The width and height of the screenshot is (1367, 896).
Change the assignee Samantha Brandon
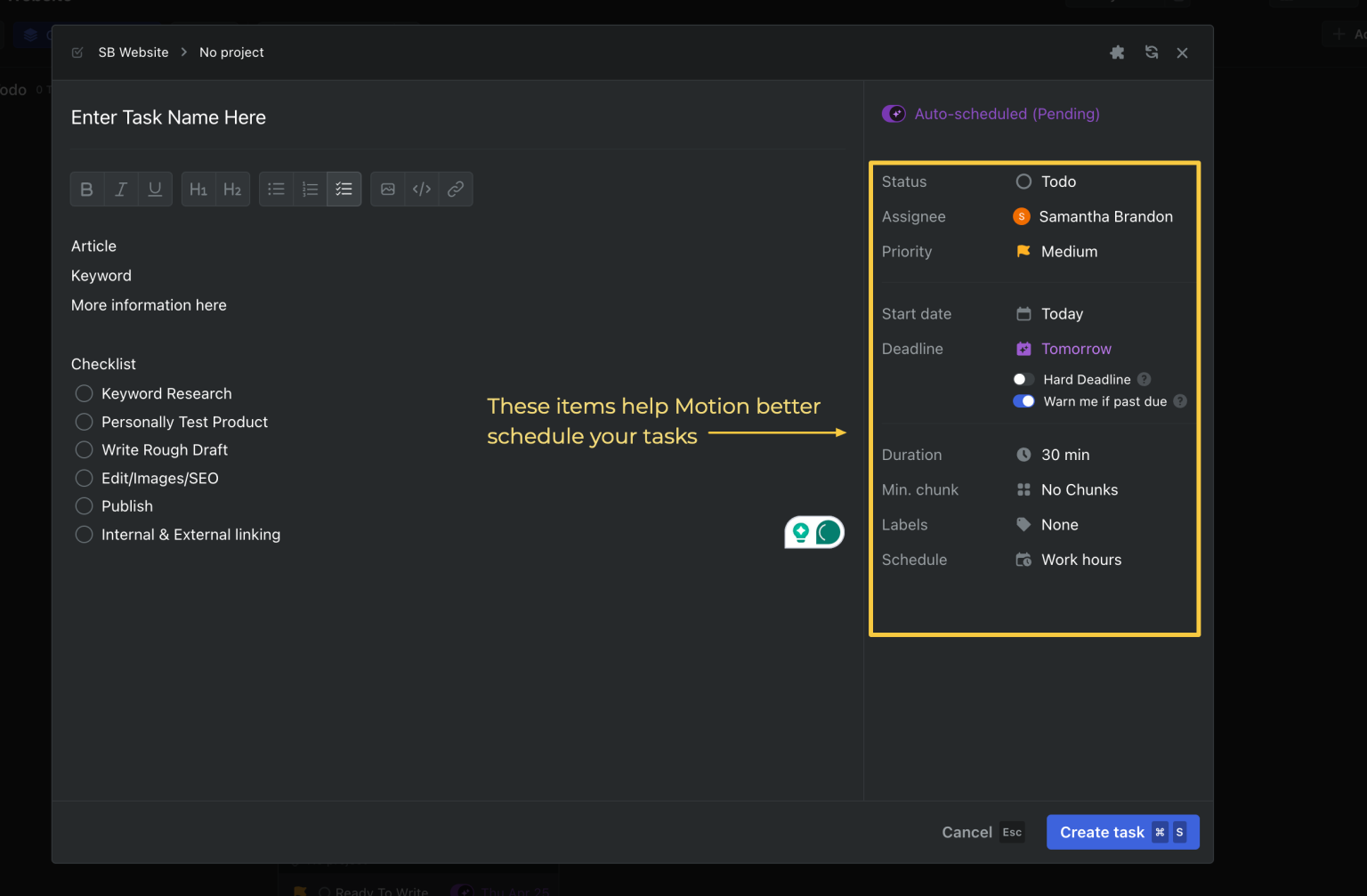click(1104, 217)
